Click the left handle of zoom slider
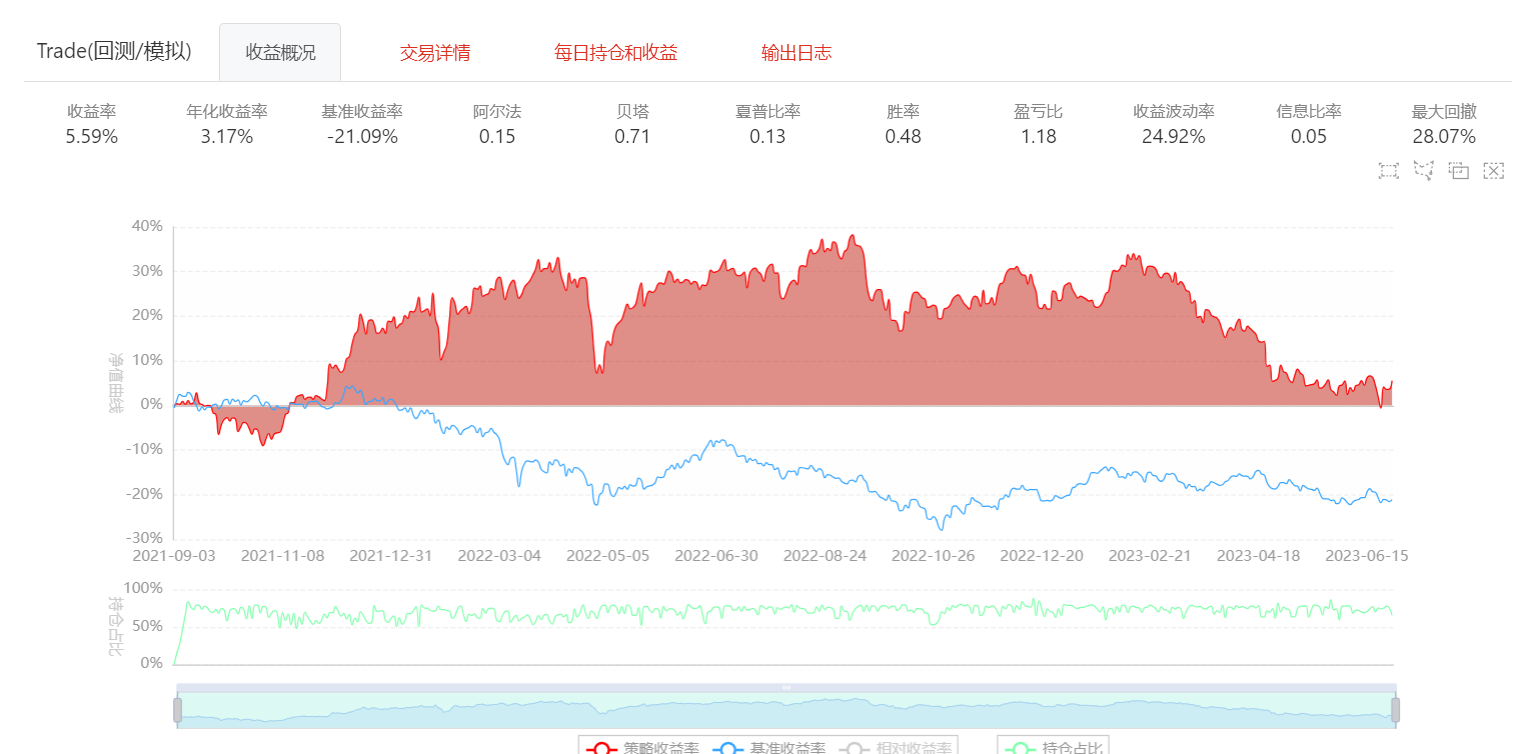The height and width of the screenshot is (754, 1524). click(177, 710)
